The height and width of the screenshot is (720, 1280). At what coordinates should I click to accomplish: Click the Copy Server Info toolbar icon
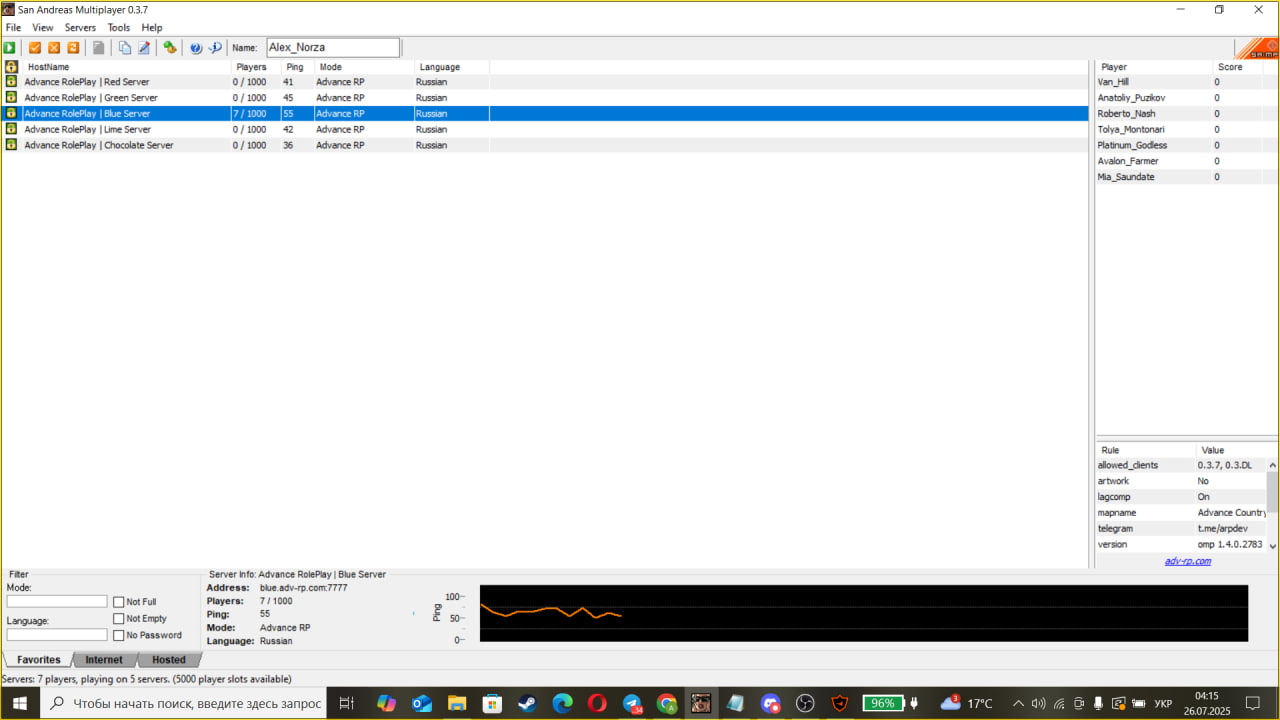click(125, 47)
